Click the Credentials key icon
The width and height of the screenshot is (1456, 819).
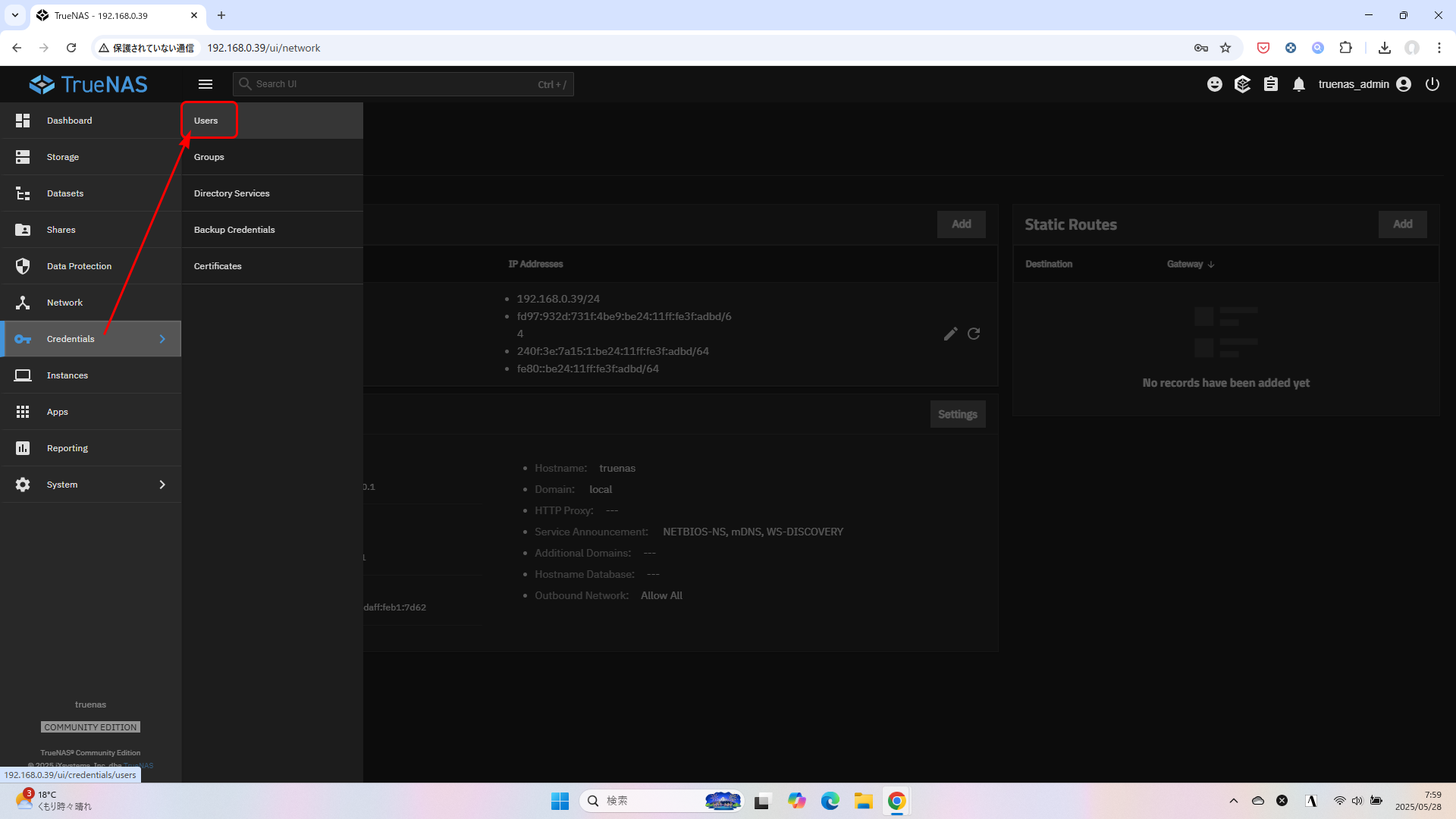click(23, 339)
